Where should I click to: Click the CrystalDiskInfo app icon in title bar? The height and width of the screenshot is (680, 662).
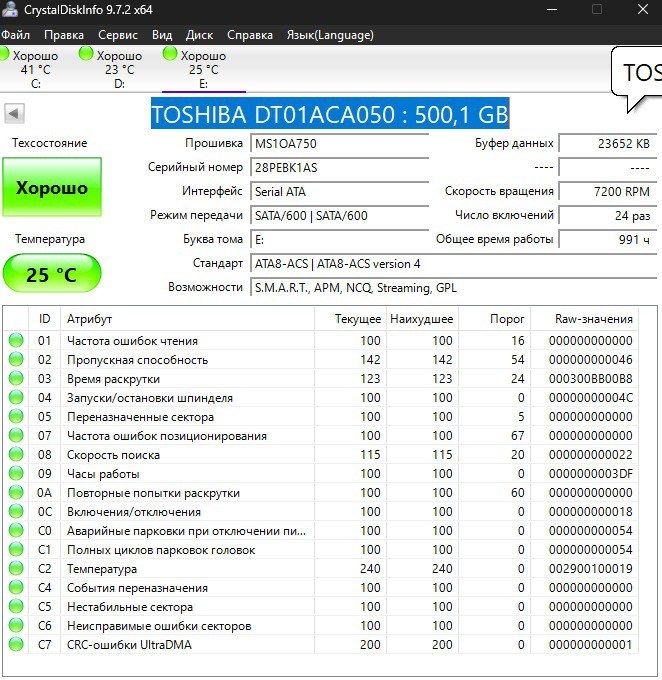(10, 10)
